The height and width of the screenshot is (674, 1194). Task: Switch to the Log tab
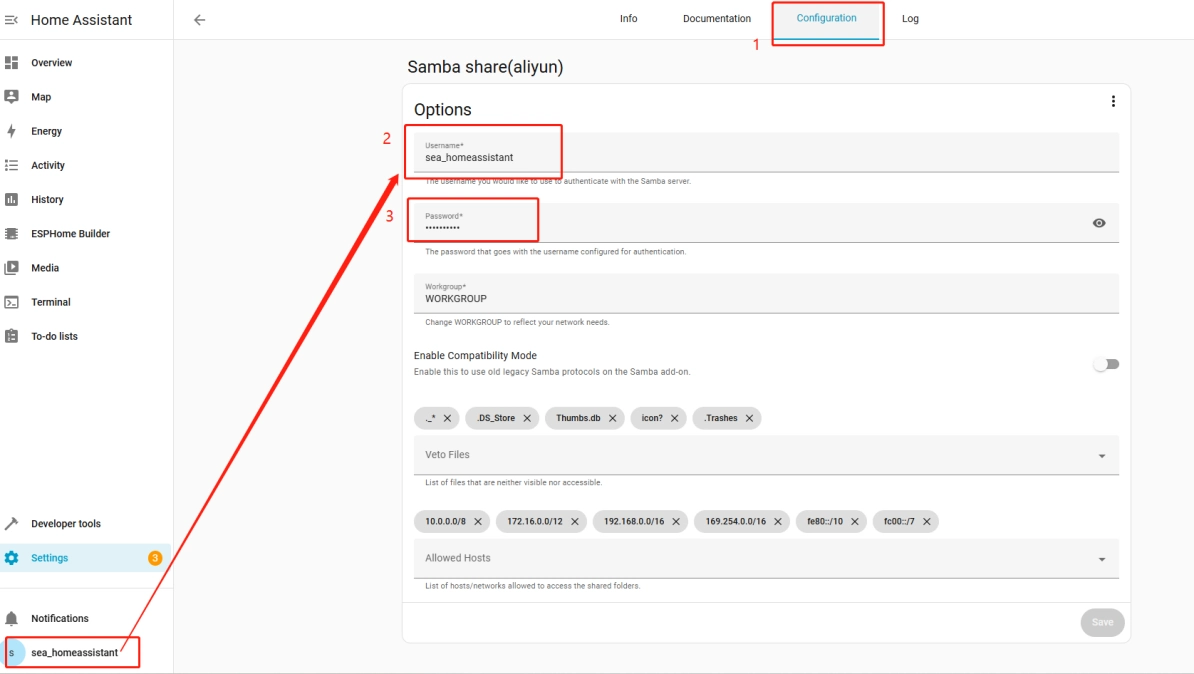coord(910,19)
